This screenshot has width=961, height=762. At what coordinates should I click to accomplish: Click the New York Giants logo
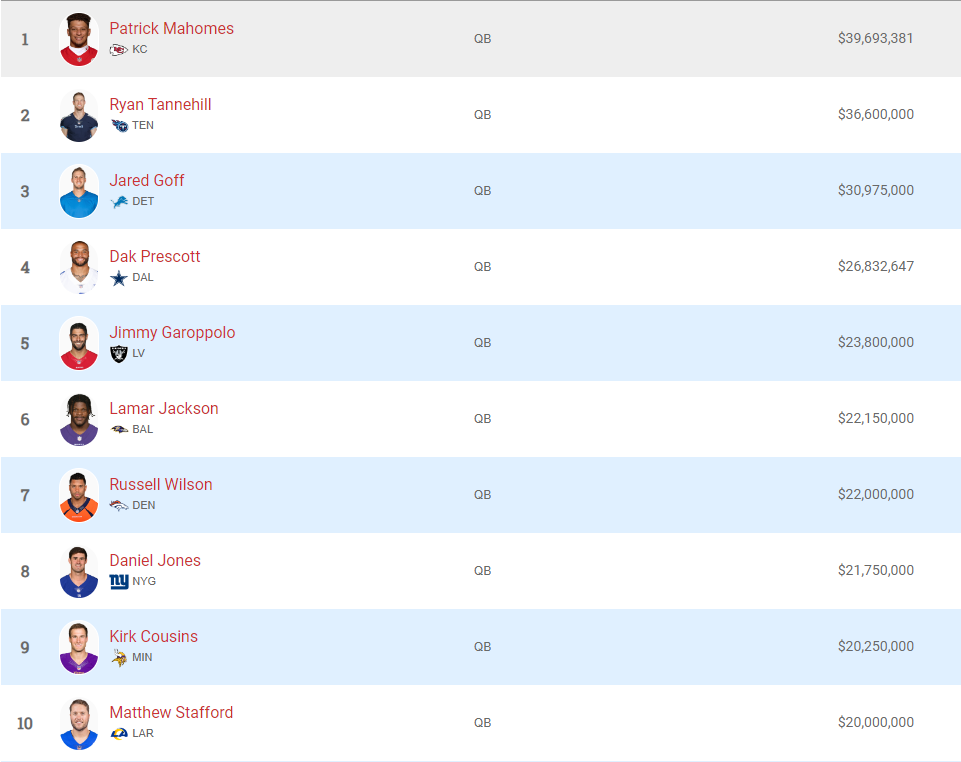119,581
